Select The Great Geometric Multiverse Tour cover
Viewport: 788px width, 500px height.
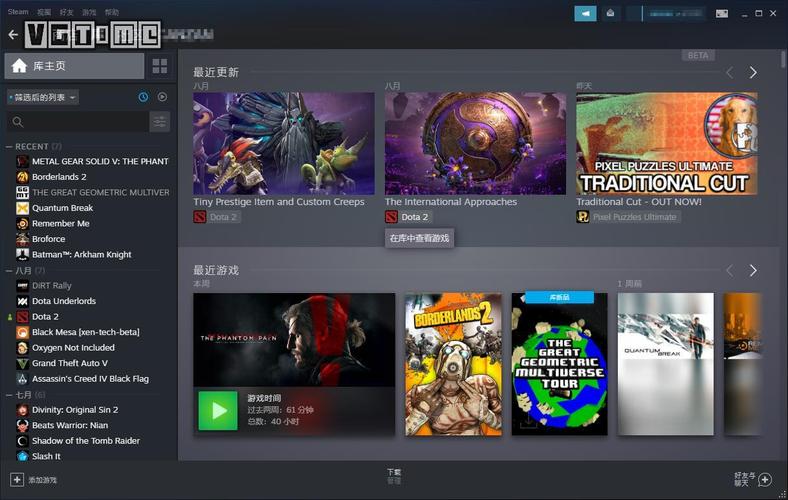559,364
